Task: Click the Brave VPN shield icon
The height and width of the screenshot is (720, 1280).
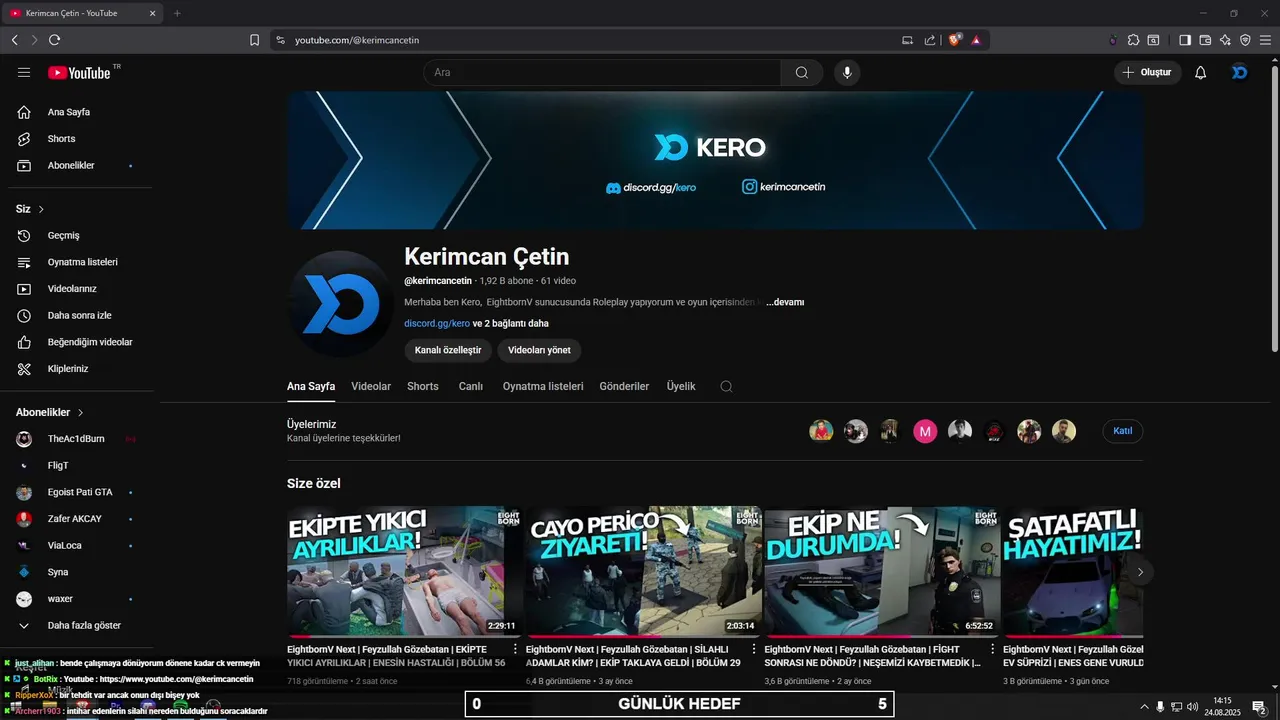Action: (1245, 40)
